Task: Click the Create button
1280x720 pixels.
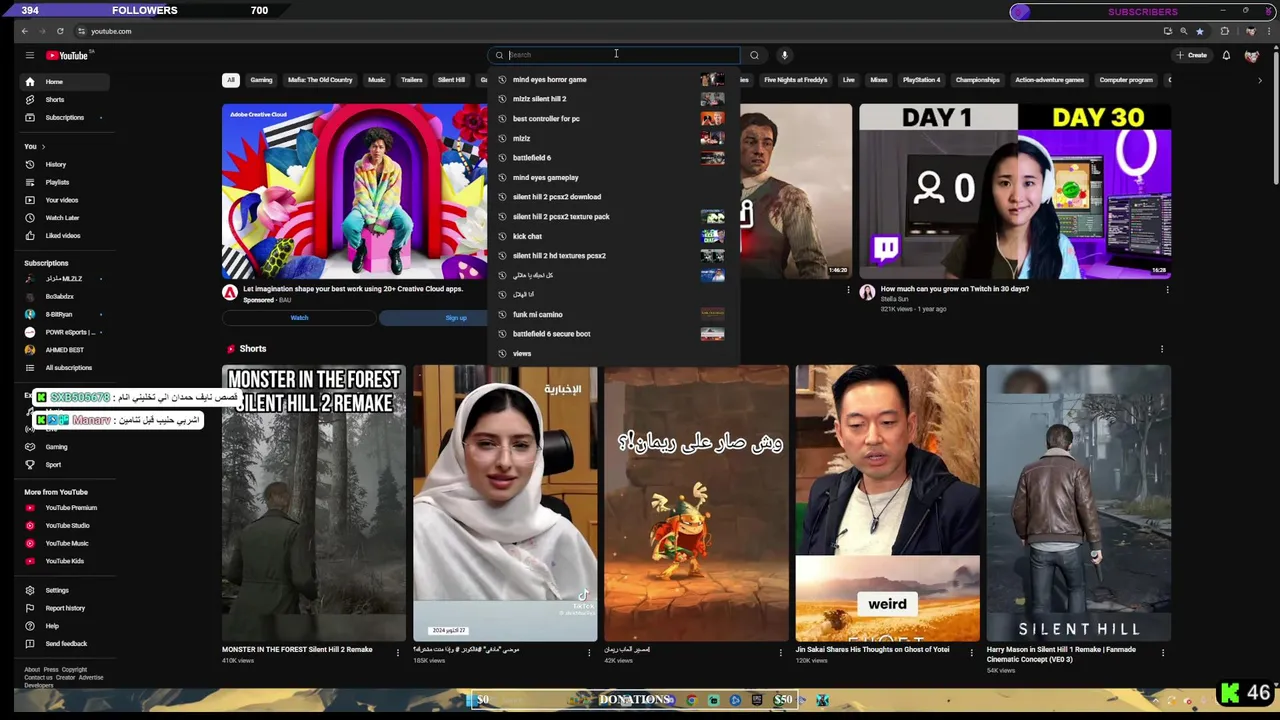Action: 1192,55
